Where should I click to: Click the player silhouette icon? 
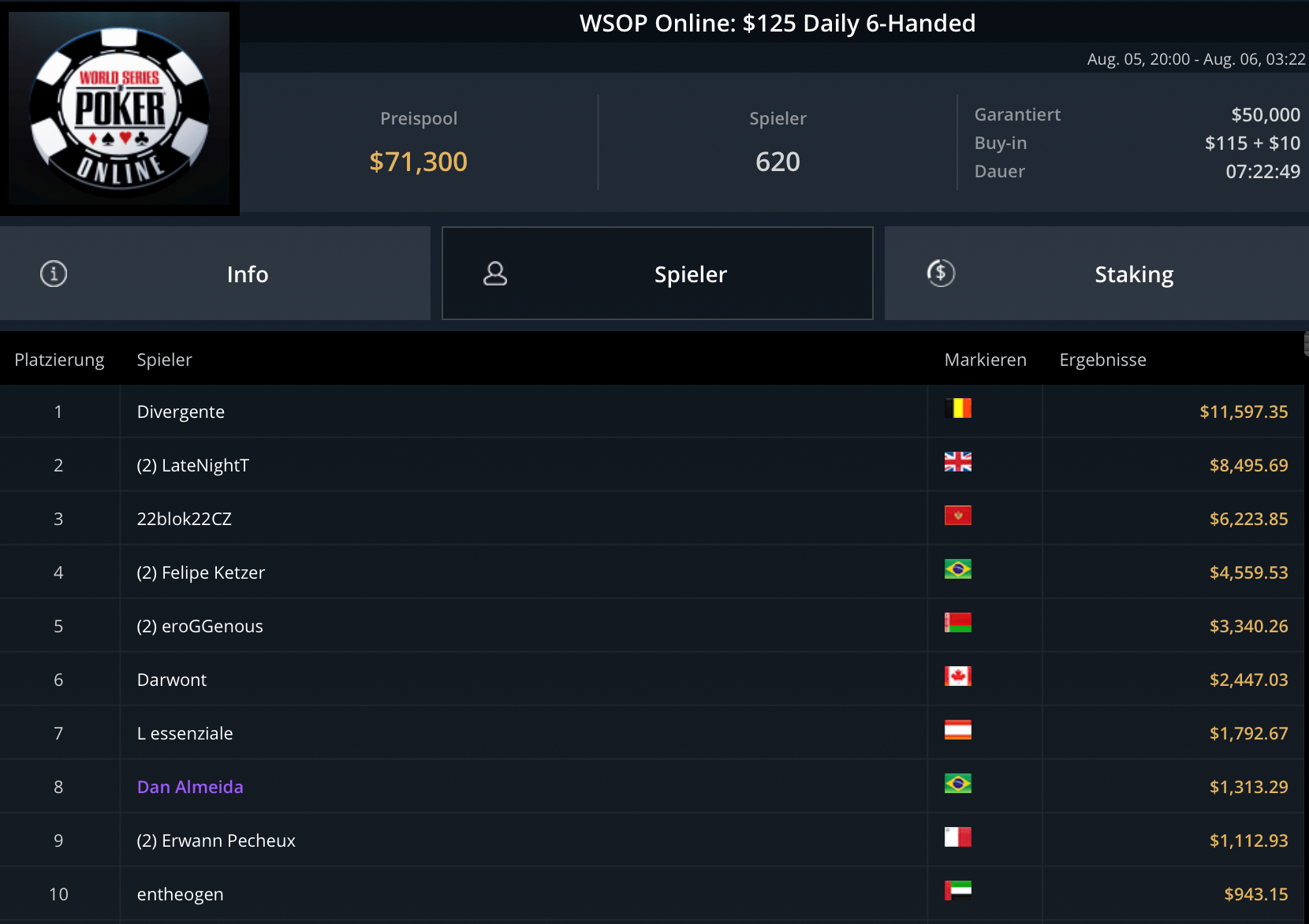pos(495,274)
